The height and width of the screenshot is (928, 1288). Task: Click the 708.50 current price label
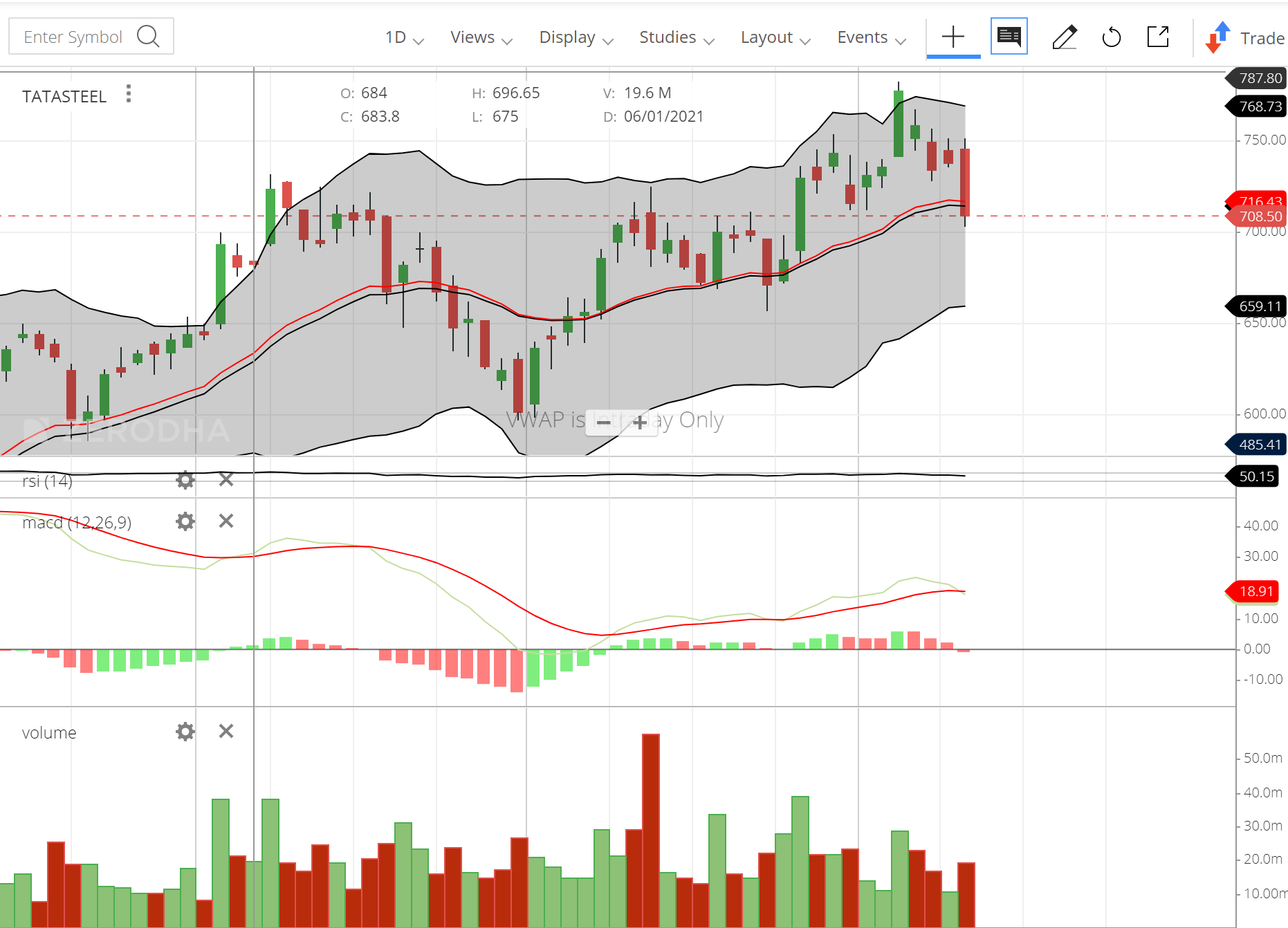pyautogui.click(x=1256, y=216)
